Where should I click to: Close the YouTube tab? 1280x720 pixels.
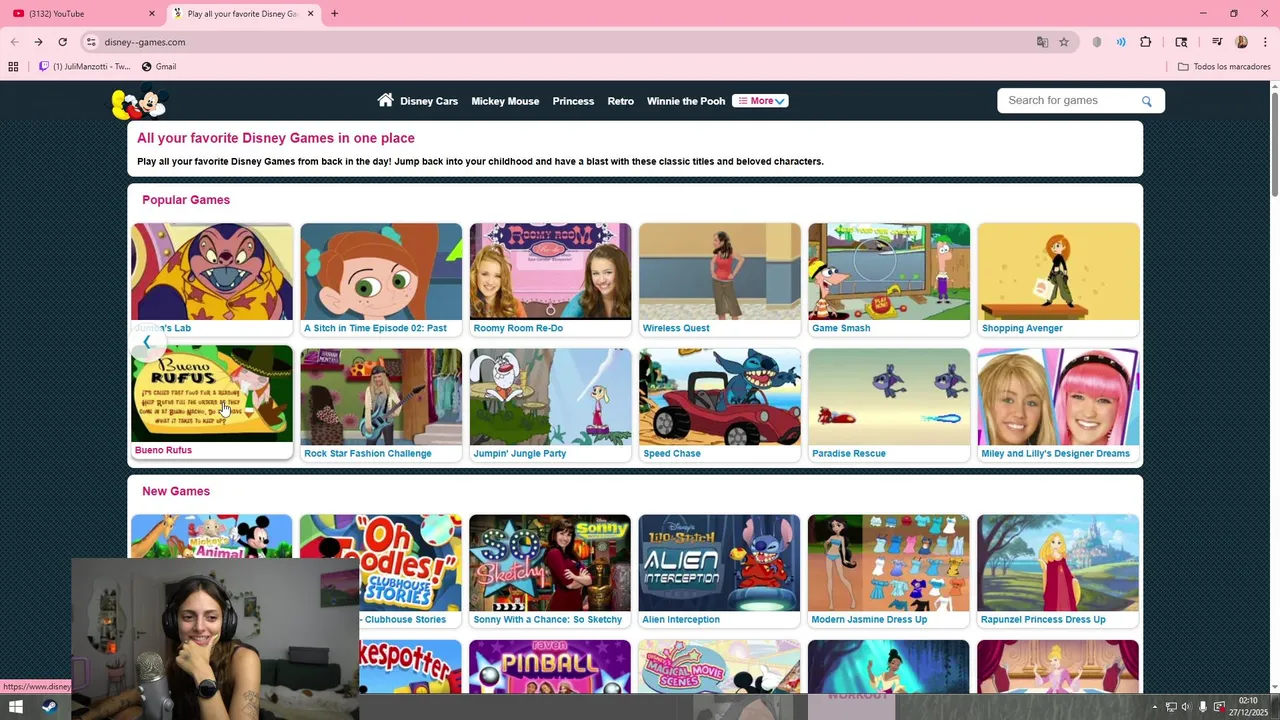pos(152,13)
